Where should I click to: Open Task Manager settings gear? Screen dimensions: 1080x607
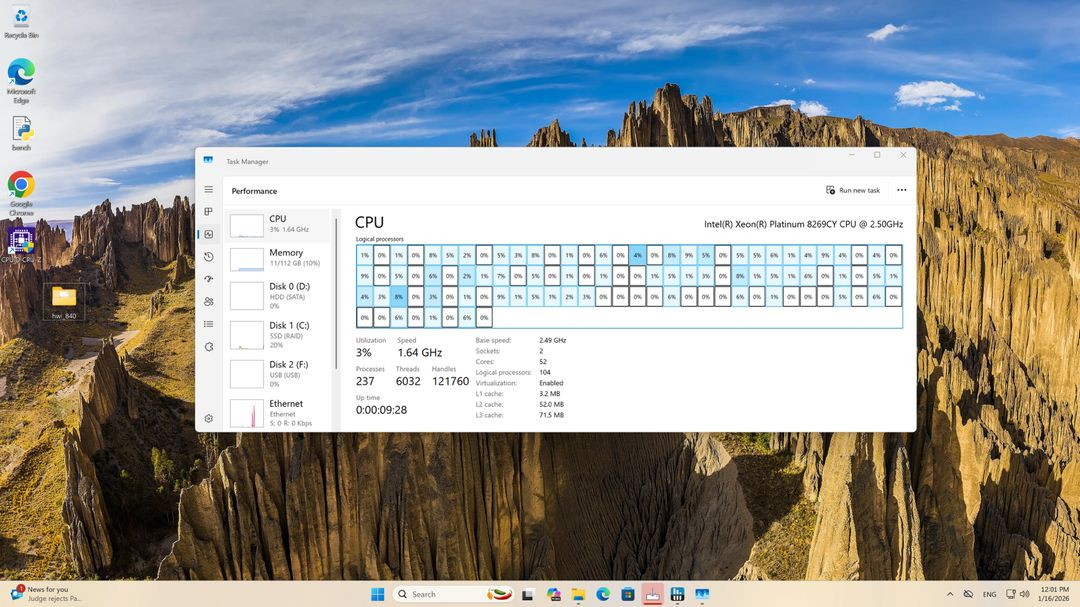pos(208,418)
